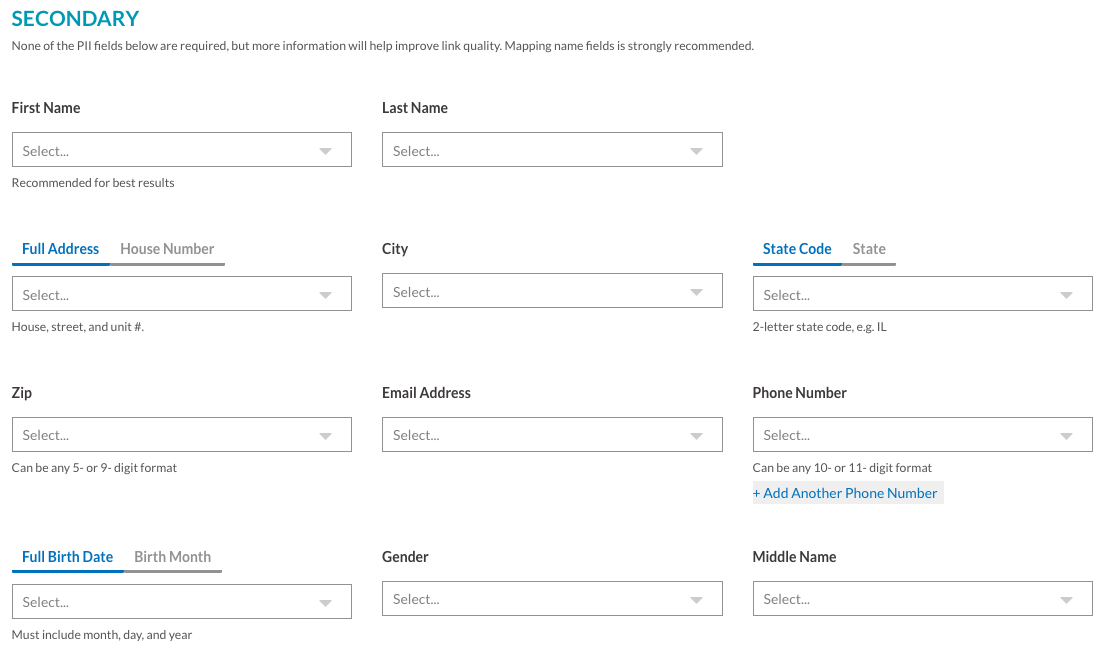Click the Zip field label
The width and height of the screenshot is (1106, 664).
[x=21, y=393]
